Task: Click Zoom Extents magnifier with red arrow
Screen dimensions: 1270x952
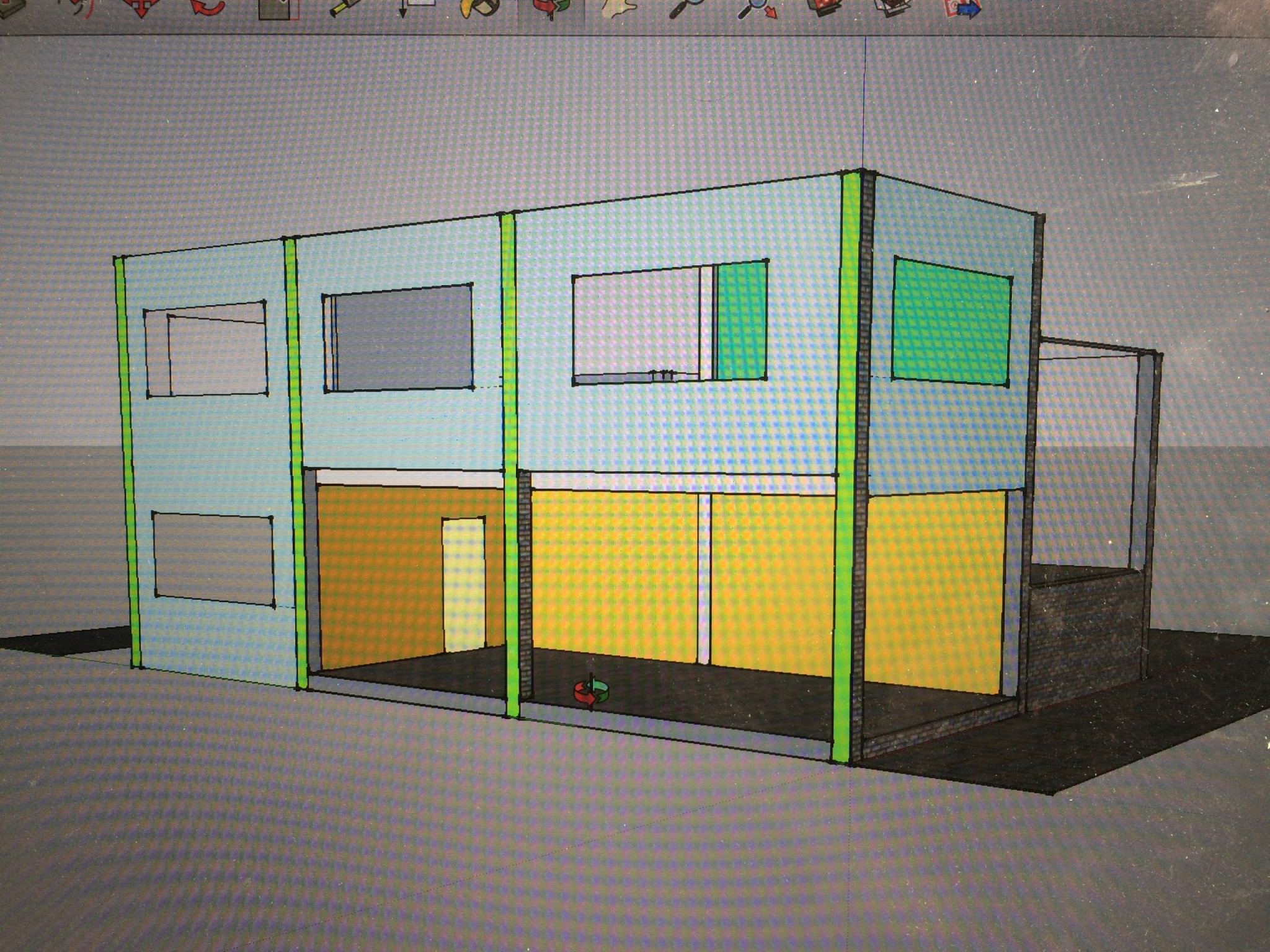Action: click(758, 9)
